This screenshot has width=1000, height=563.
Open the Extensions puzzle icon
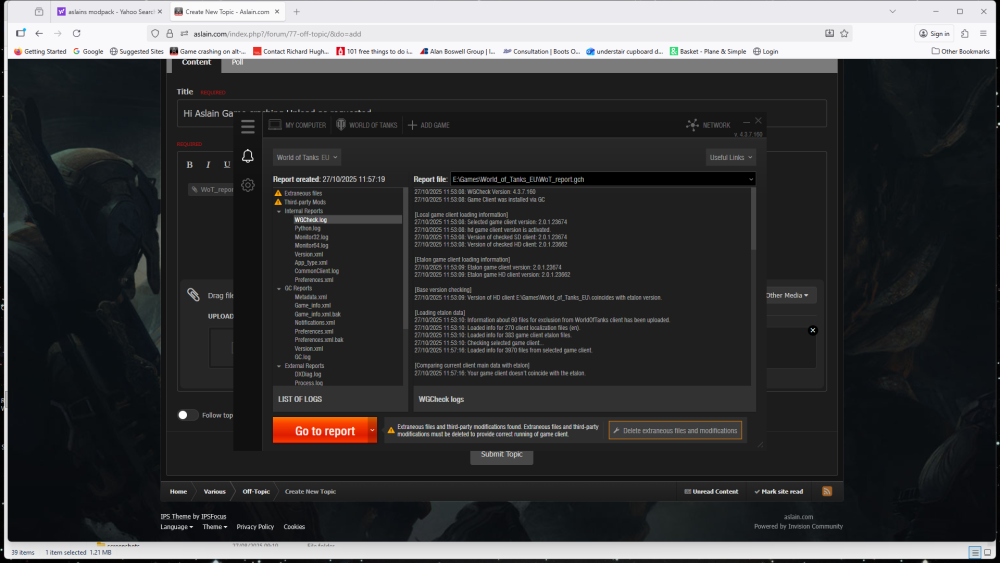coord(965,33)
